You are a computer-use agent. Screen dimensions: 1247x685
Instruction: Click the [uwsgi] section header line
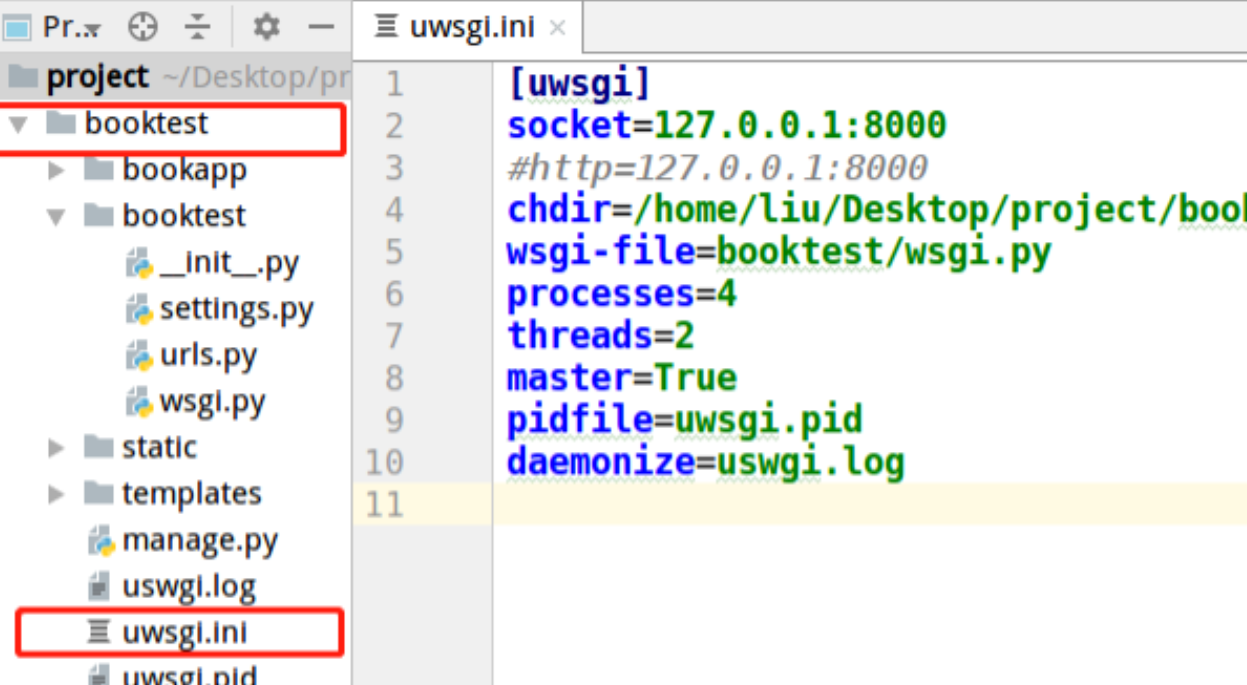pos(579,84)
